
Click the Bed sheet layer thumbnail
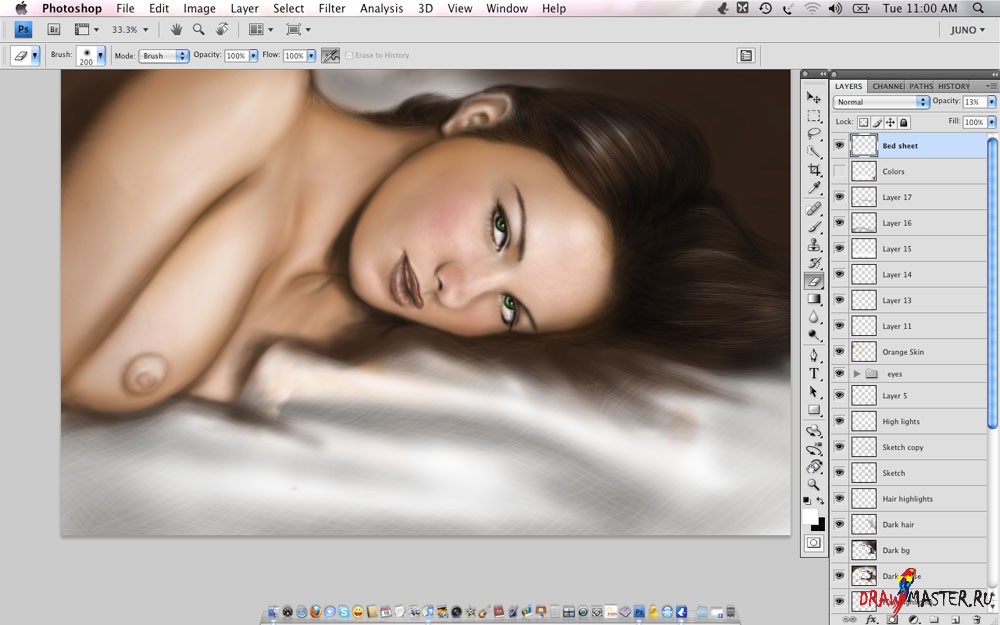point(864,145)
